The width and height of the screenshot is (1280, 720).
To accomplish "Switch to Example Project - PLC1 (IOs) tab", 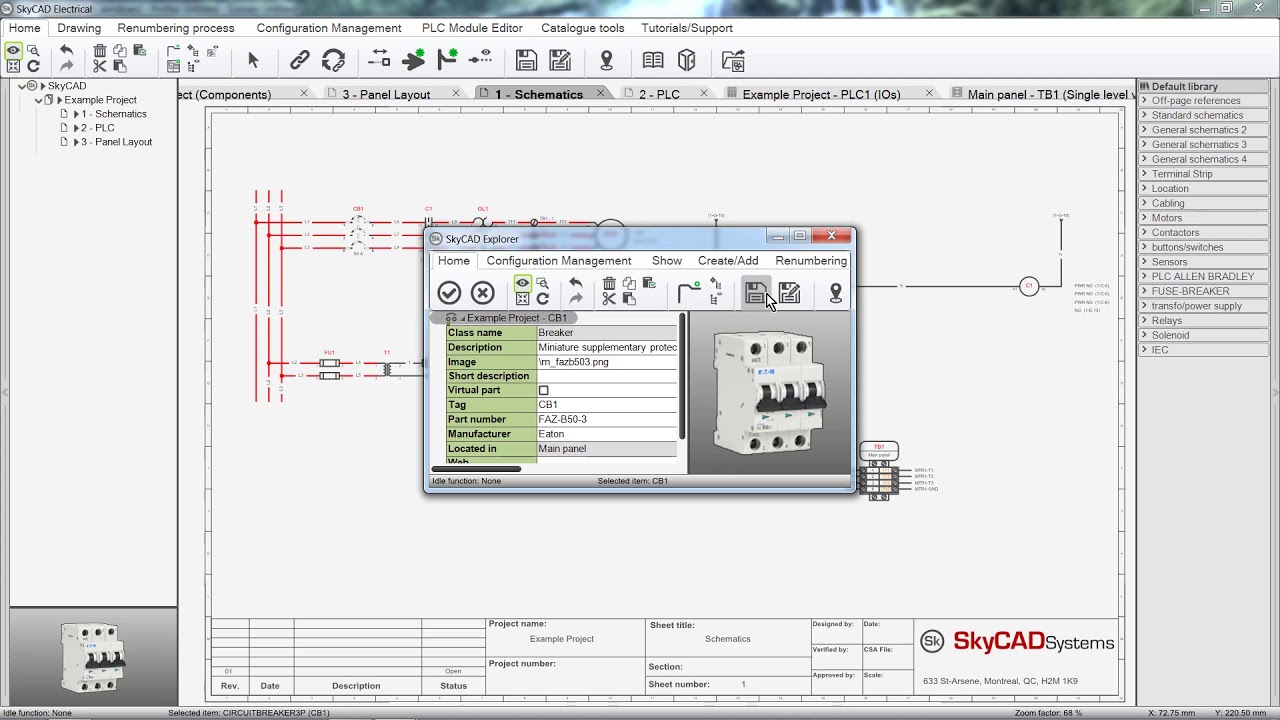I will click(821, 94).
